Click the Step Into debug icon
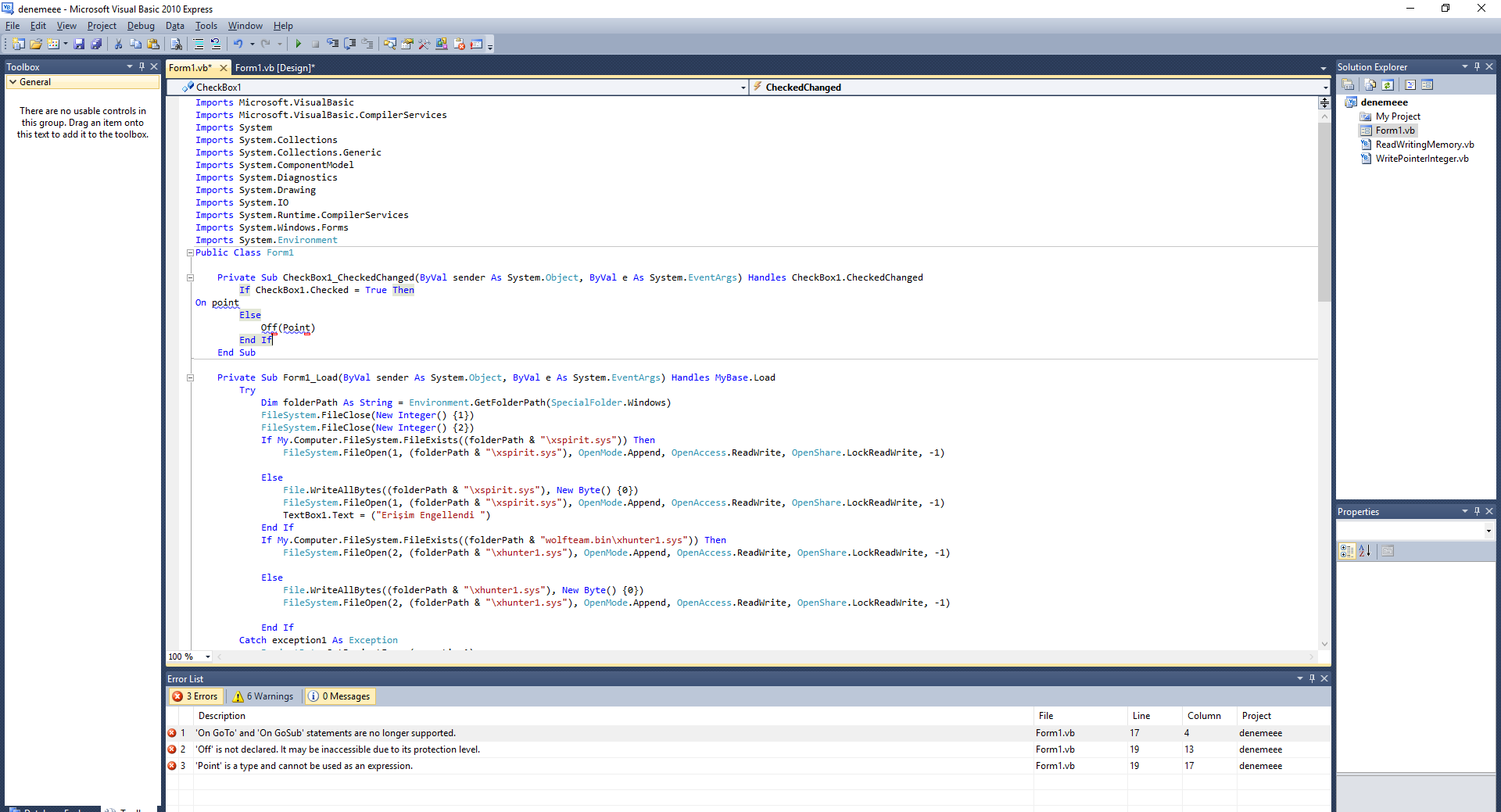 coord(333,45)
